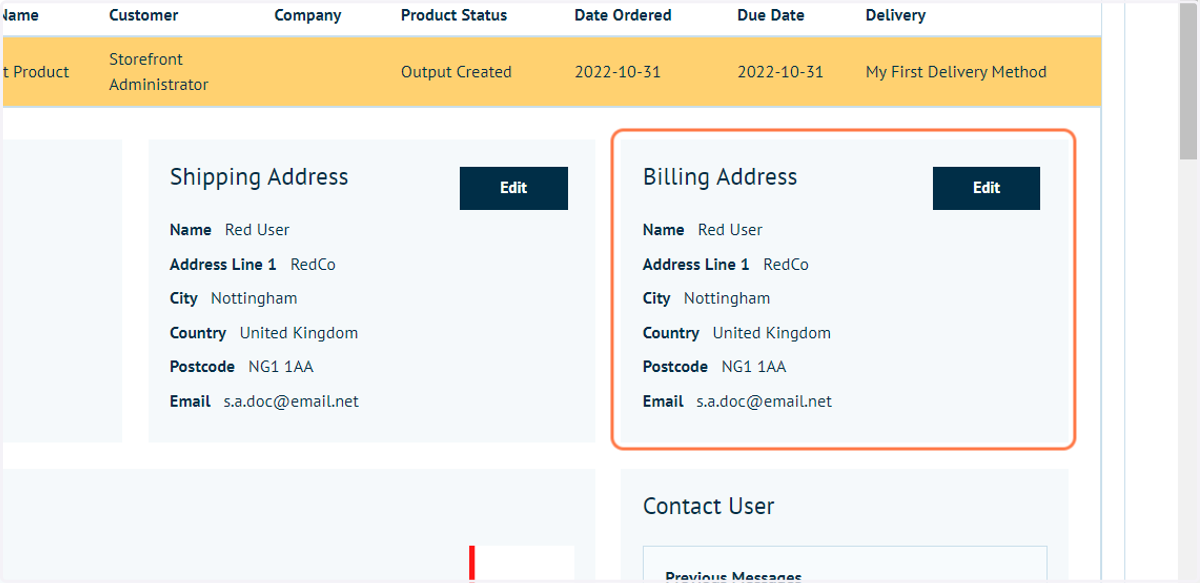Select the Output Created status cell
Screen dimensions: 1200x583
(456, 72)
